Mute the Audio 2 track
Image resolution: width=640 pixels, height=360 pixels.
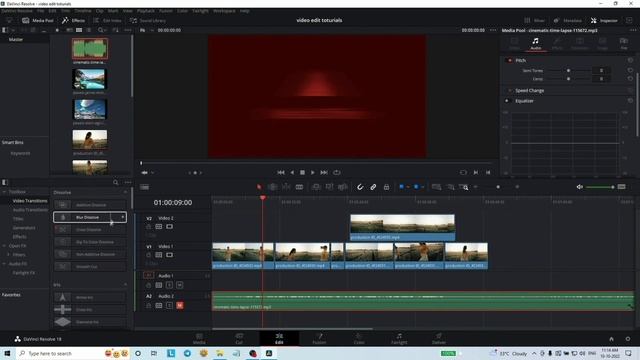pyautogui.click(x=180, y=305)
